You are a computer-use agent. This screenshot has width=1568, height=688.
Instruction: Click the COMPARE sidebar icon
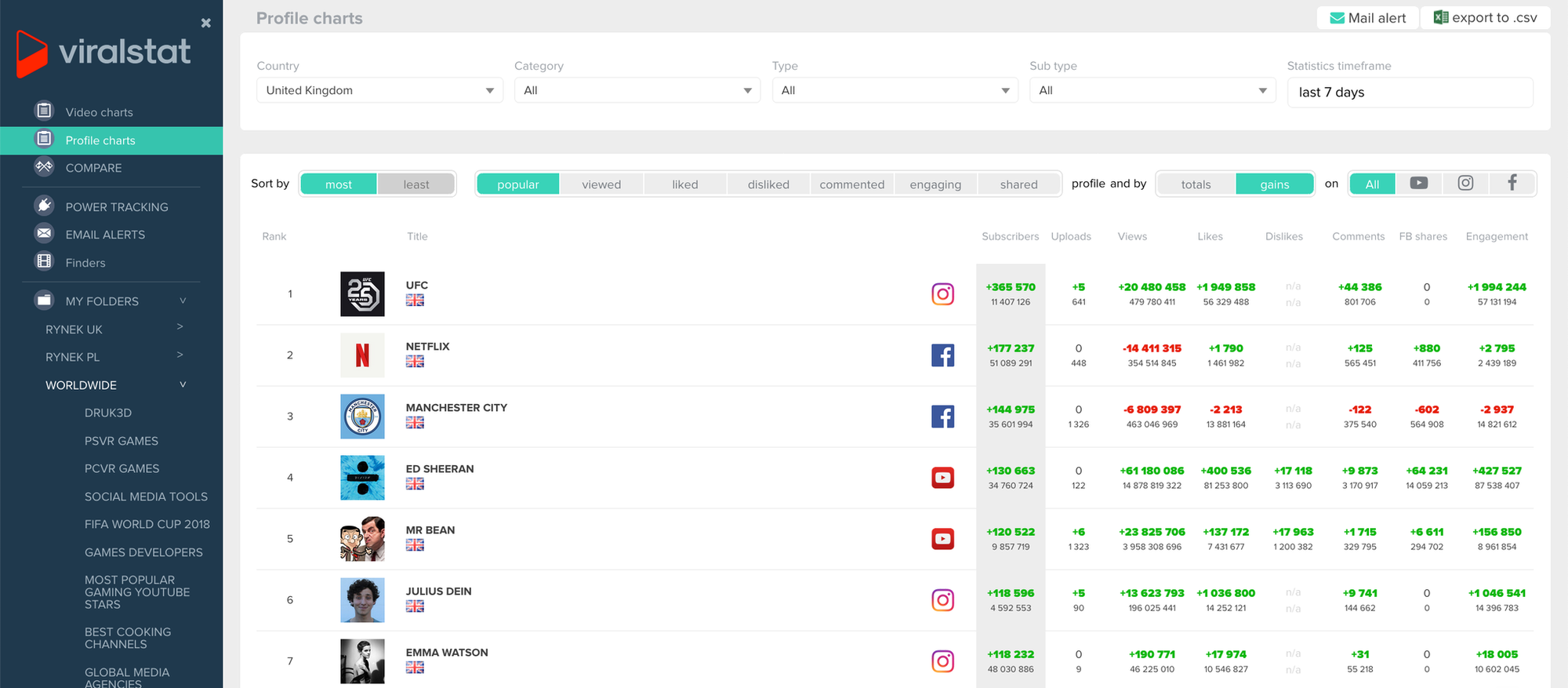(45, 166)
